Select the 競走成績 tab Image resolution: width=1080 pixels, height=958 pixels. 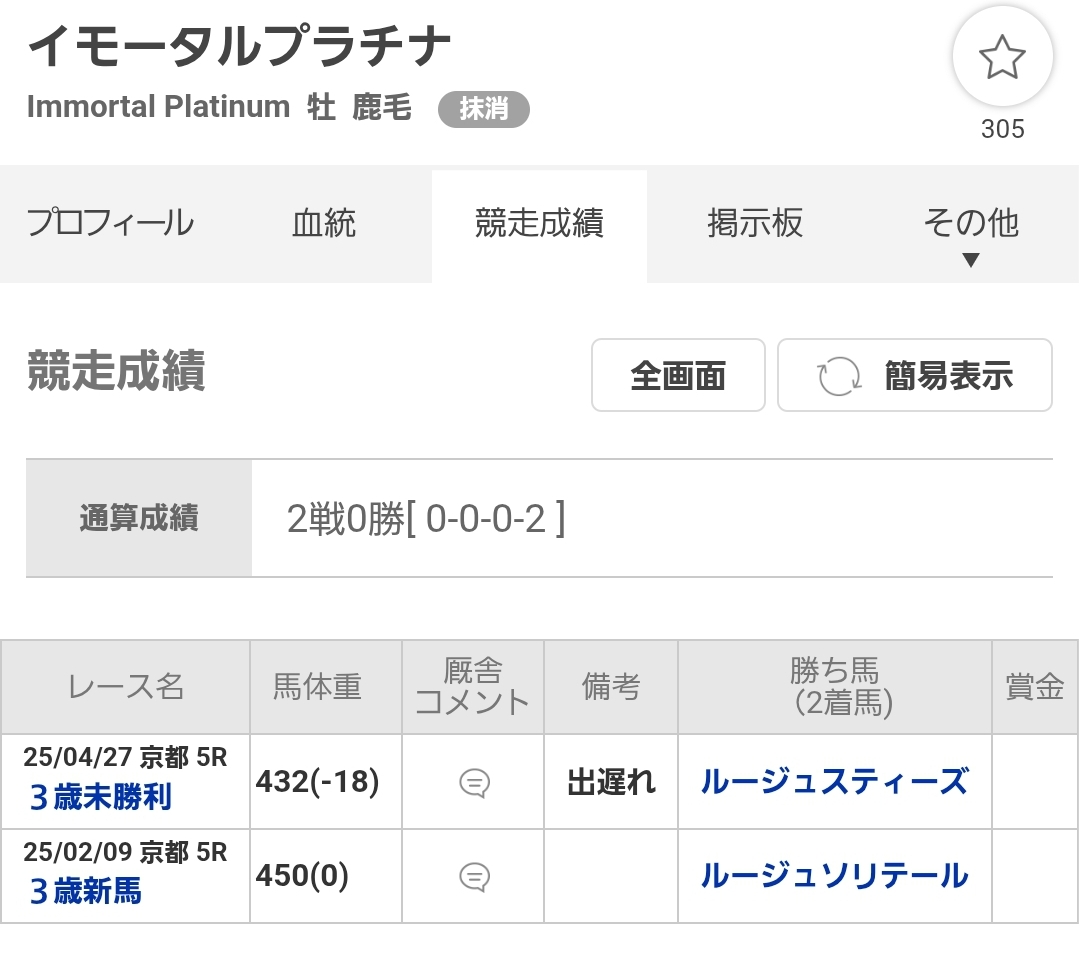tap(539, 224)
